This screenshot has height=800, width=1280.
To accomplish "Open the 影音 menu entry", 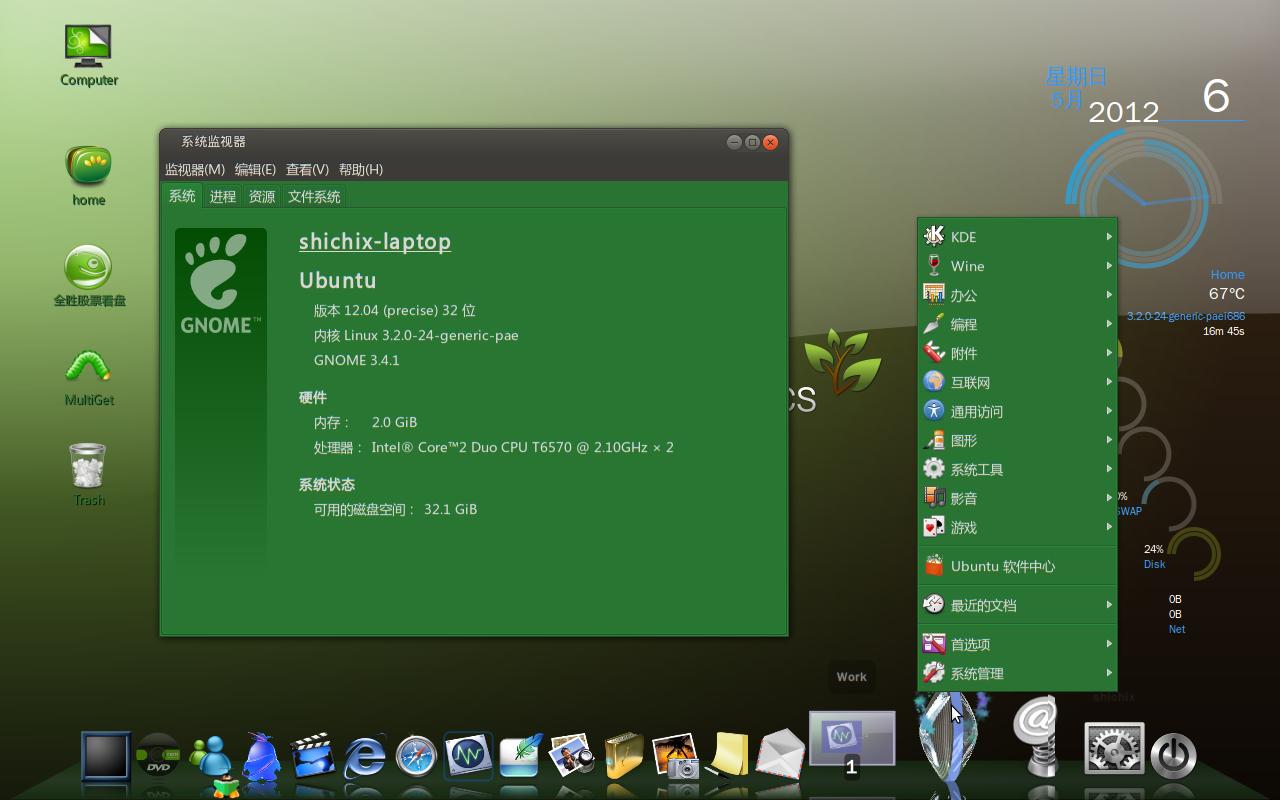I will [1017, 498].
